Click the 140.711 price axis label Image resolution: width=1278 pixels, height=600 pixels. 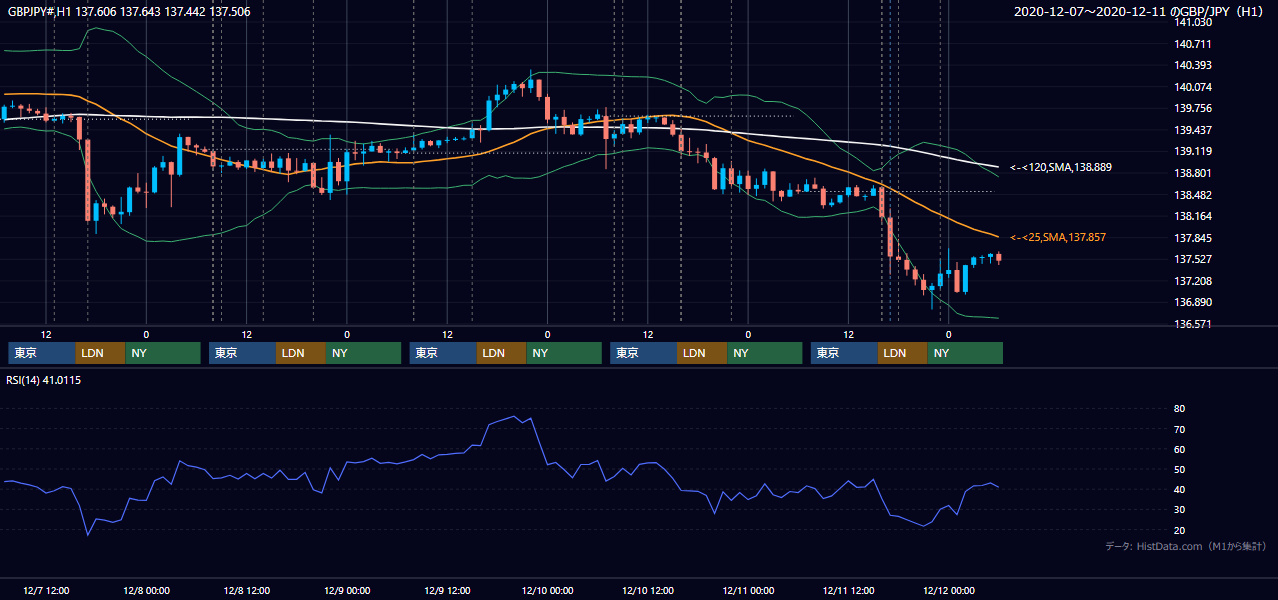coord(1193,44)
